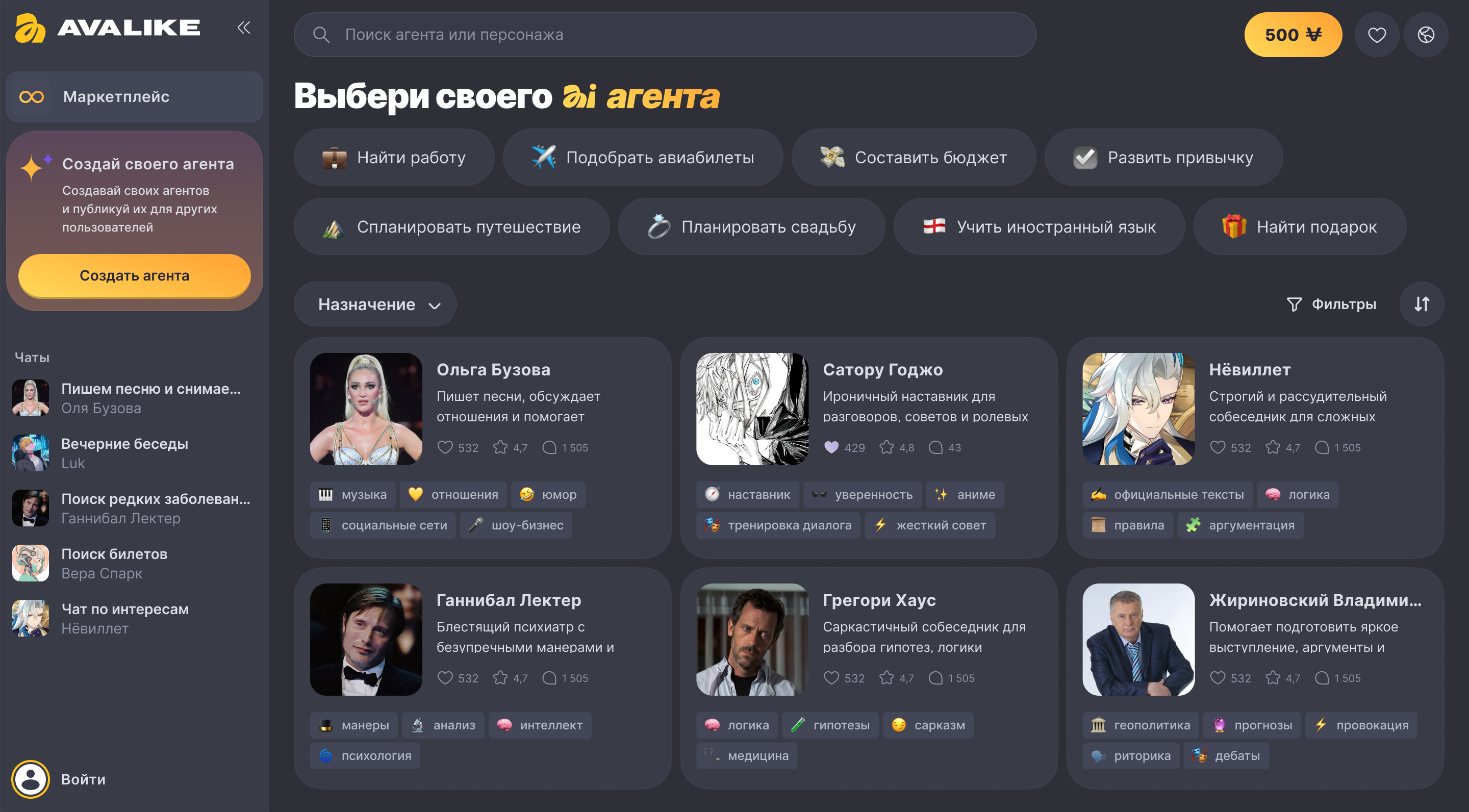Click the chat bubble icon on Грегори Хаус card
The image size is (1469, 812).
coord(936,678)
